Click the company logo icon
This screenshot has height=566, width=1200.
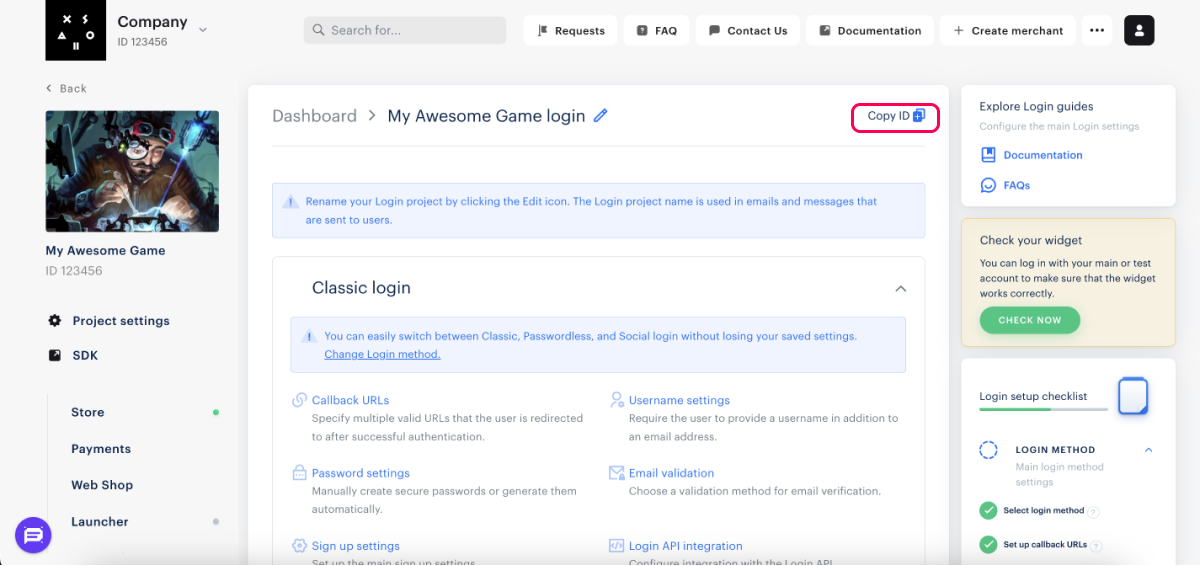pyautogui.click(x=75, y=30)
